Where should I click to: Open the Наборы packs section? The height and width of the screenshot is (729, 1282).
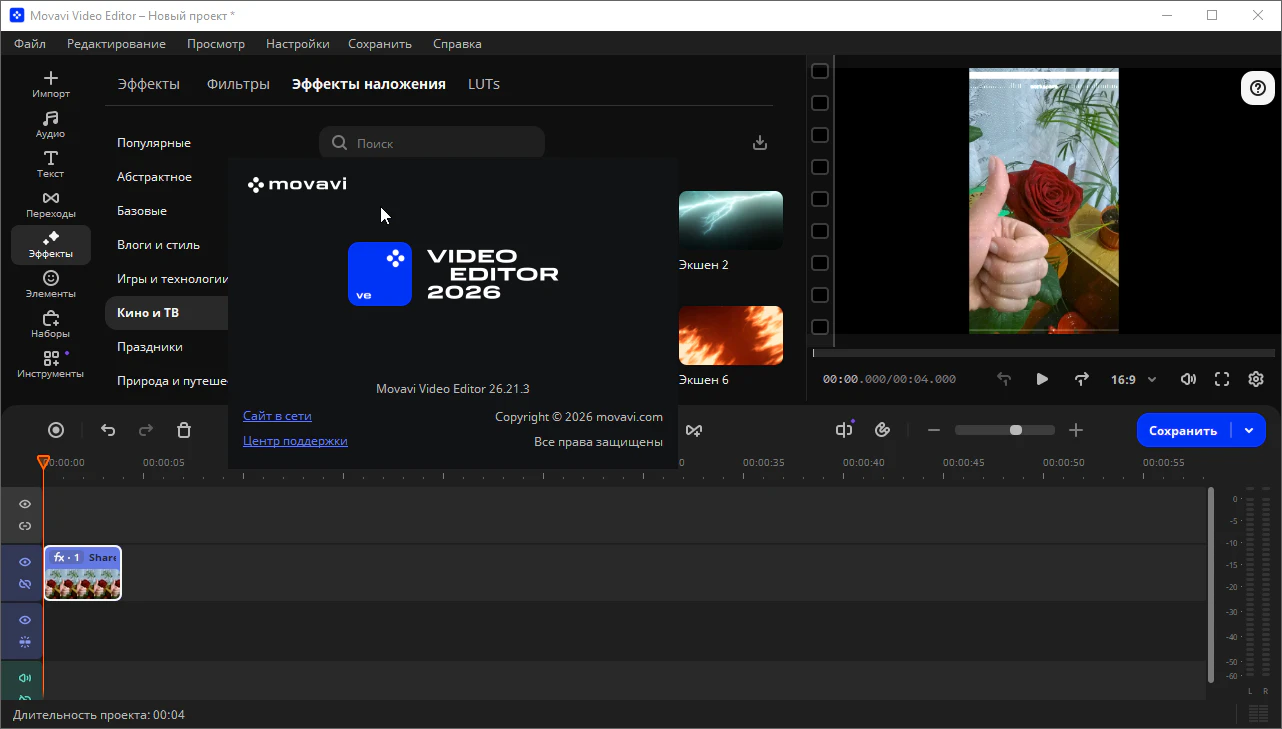(x=51, y=325)
